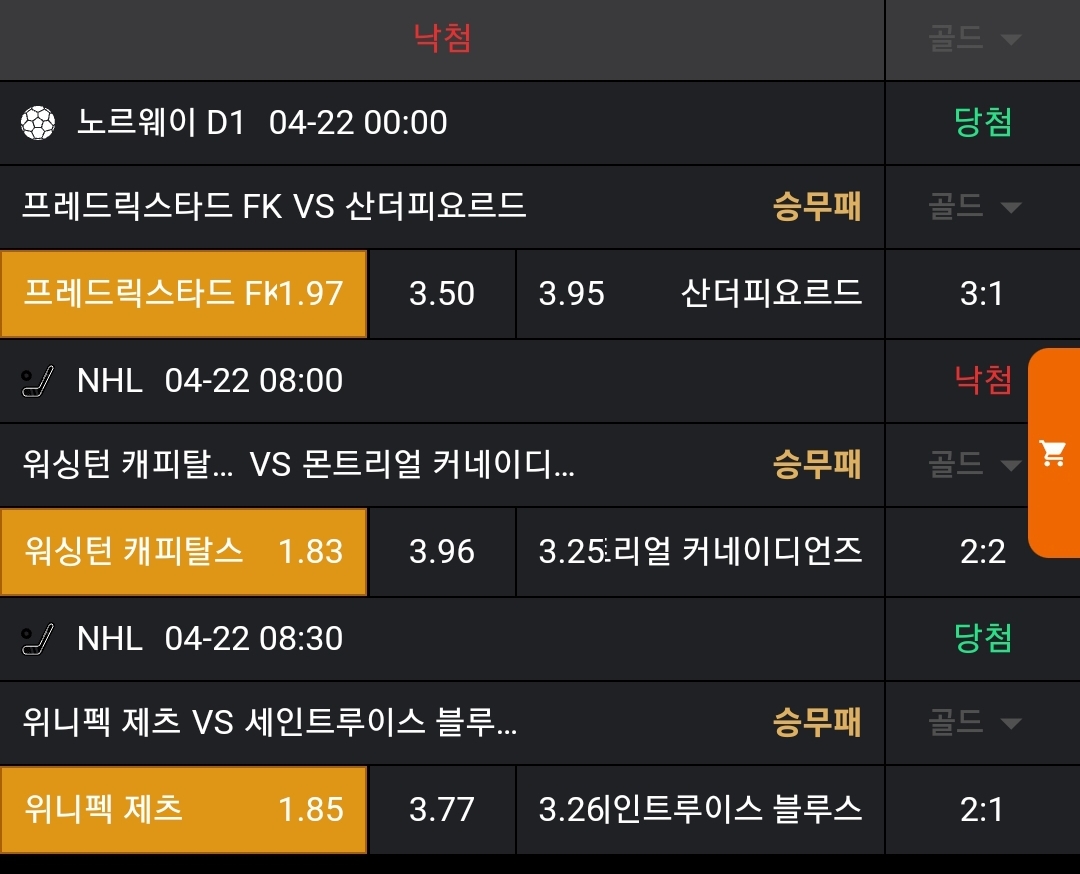Pick draw odds 3.96 for Capitals game
The height and width of the screenshot is (874, 1080).
pyautogui.click(x=442, y=551)
